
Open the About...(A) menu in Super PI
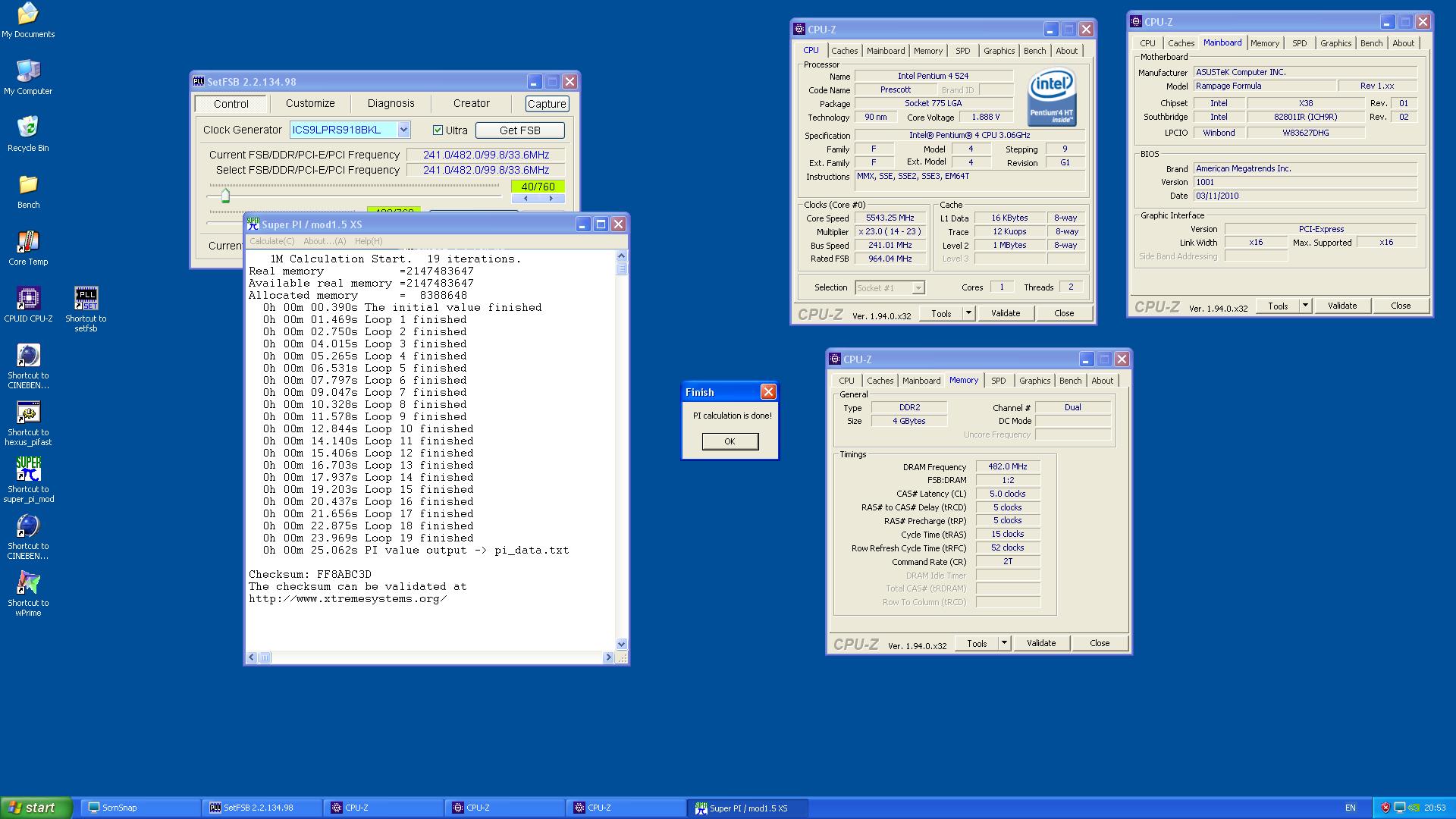(325, 241)
